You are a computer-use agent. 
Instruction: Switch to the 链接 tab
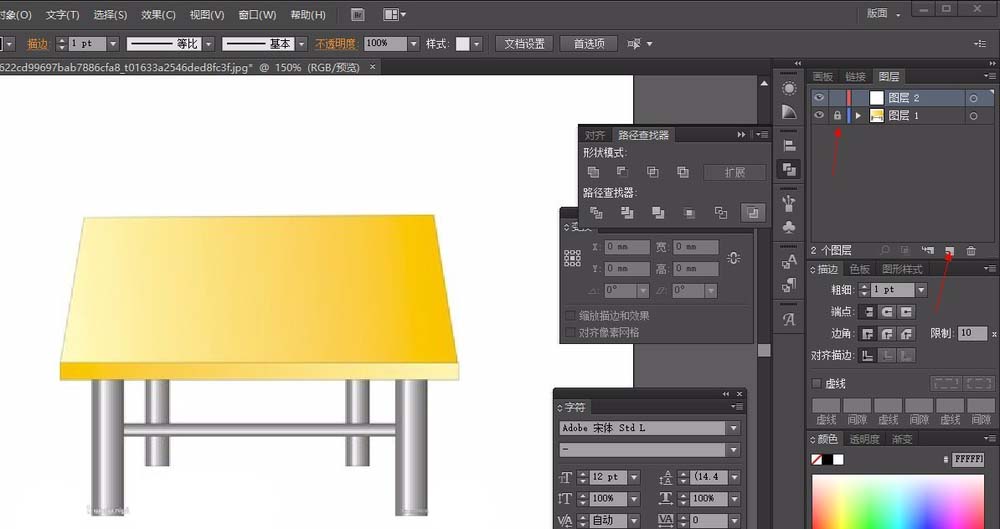coord(855,77)
